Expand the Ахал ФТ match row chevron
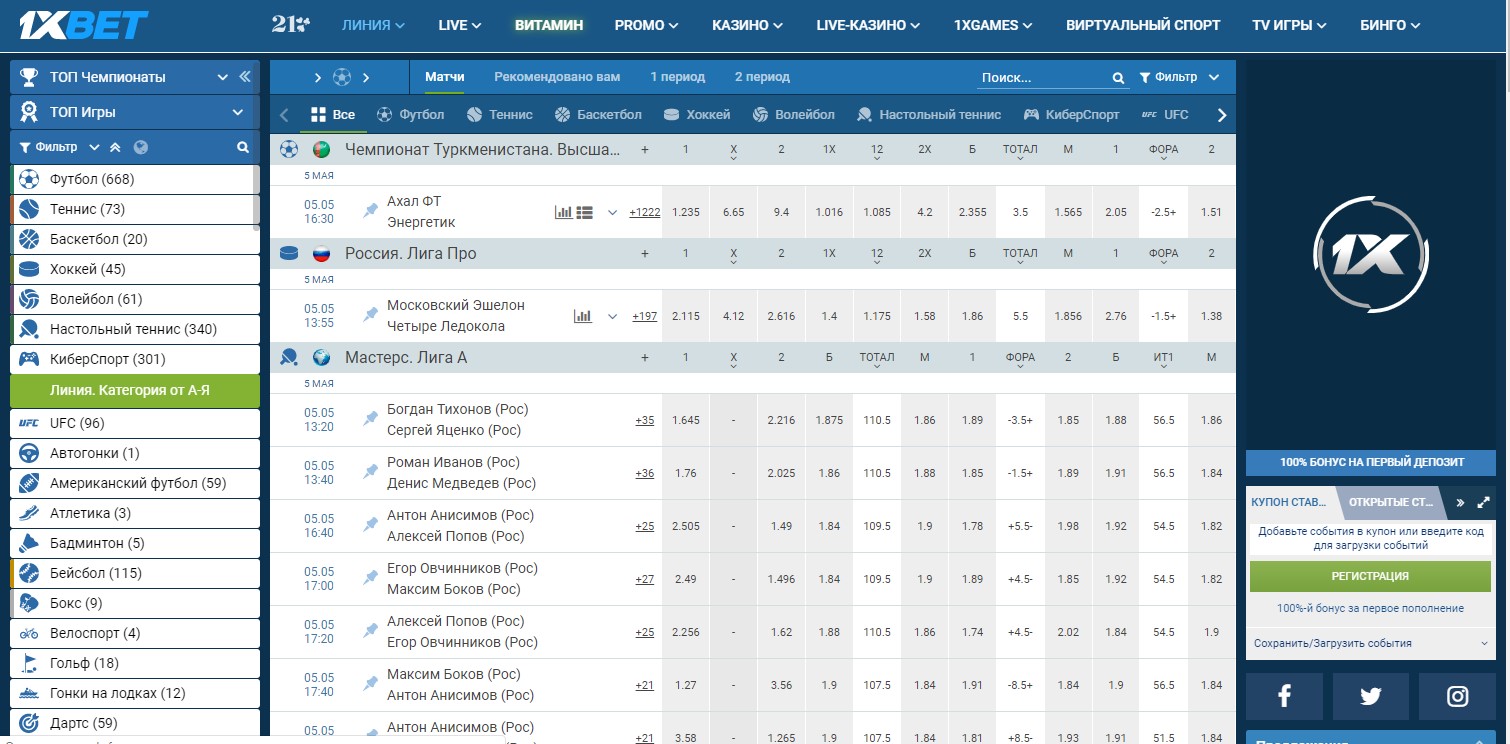 coord(613,212)
